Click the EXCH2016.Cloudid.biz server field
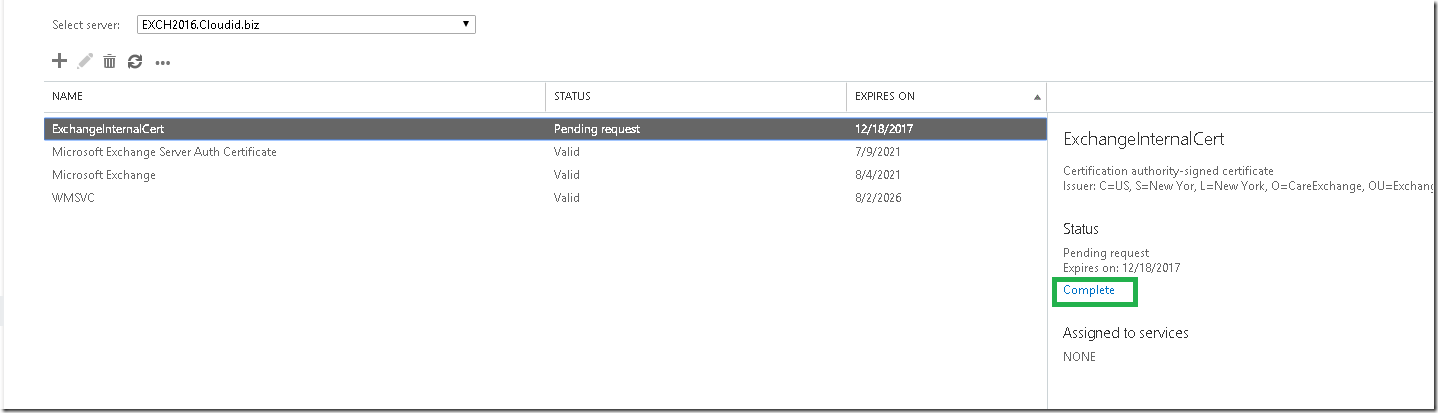1438x413 pixels. [306, 24]
